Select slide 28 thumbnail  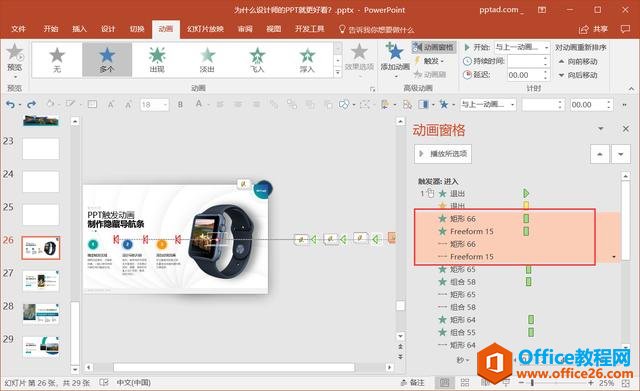41,314
